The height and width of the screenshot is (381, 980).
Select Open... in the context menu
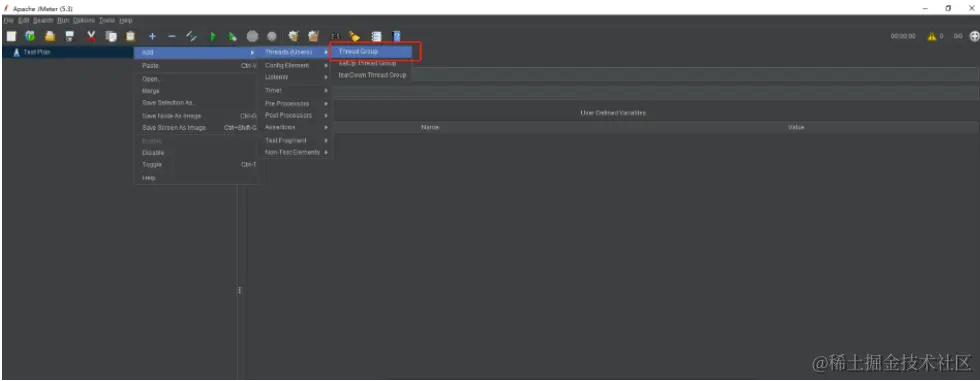(x=196, y=79)
